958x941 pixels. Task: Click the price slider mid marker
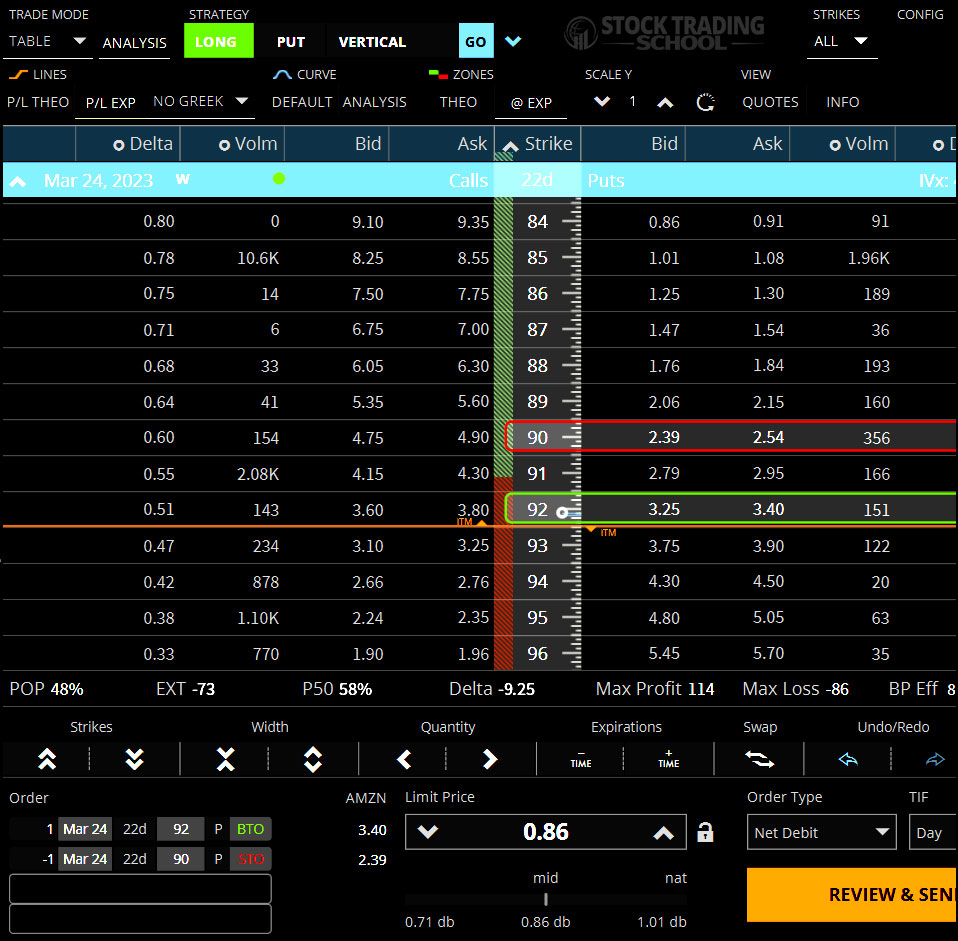pos(546,899)
